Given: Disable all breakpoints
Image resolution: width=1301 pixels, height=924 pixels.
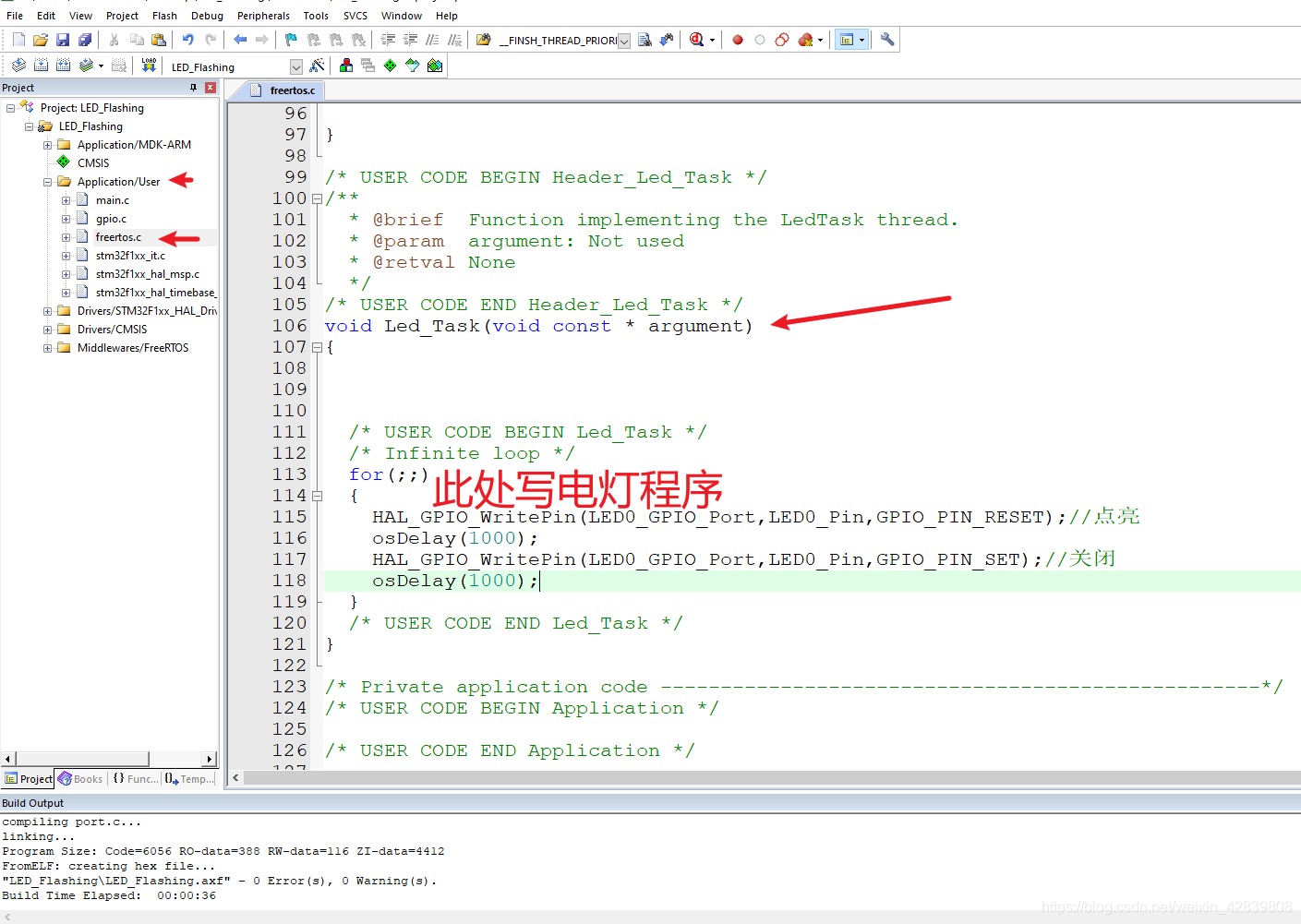Looking at the screenshot, I should pyautogui.click(x=782, y=40).
